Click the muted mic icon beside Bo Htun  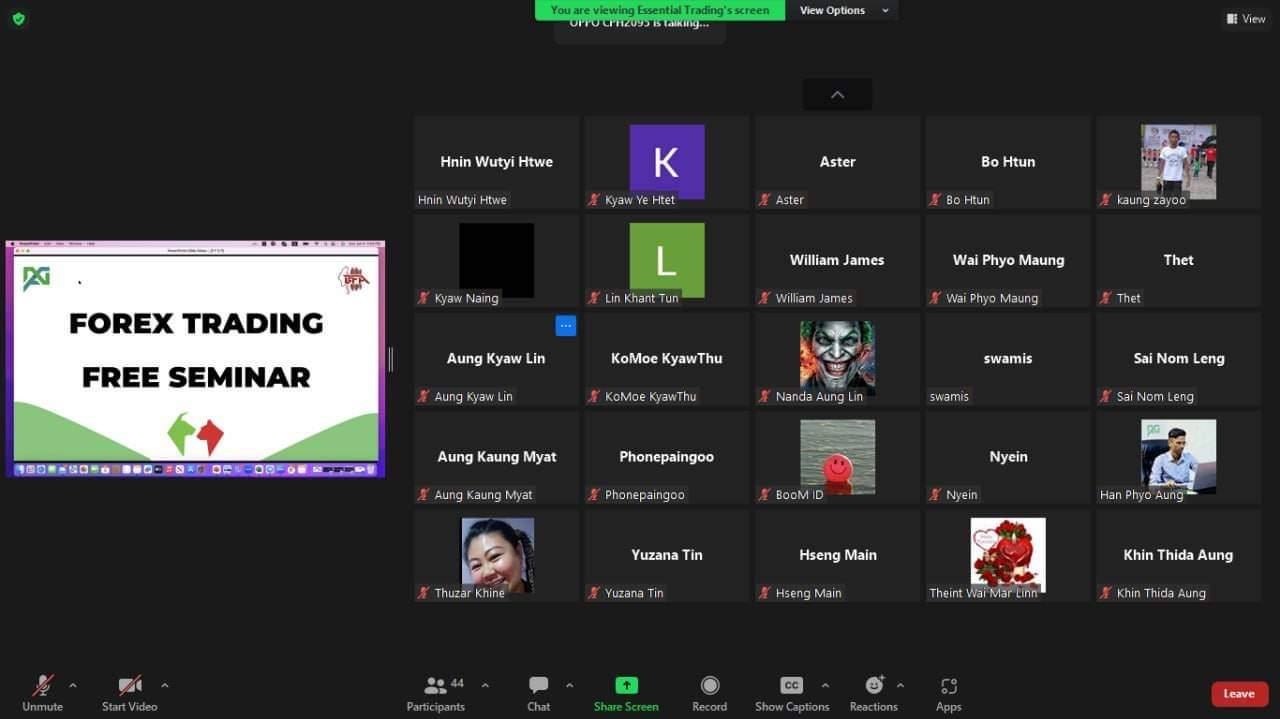tap(935, 200)
